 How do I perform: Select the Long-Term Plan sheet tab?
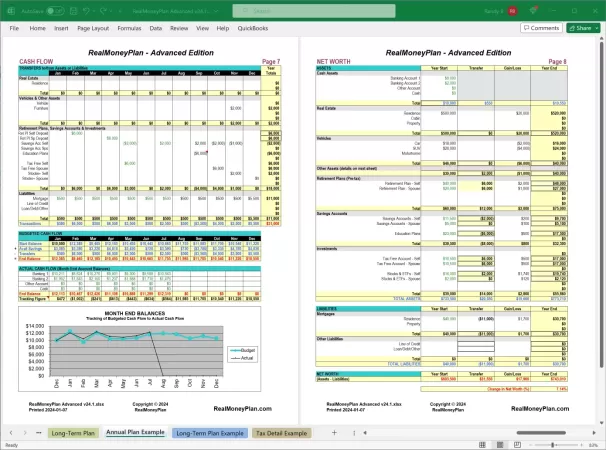point(73,432)
